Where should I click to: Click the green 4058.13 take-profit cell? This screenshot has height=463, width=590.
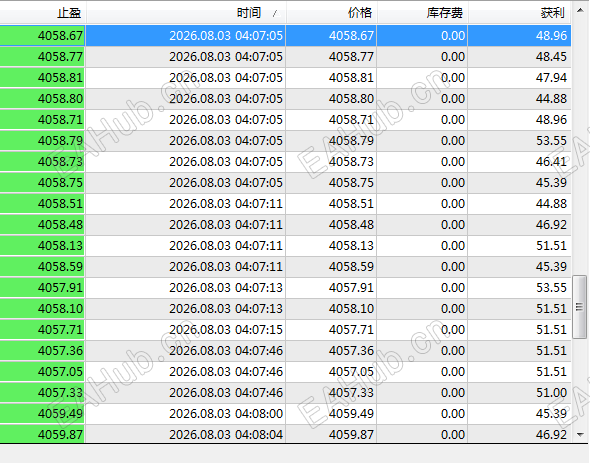pos(43,246)
